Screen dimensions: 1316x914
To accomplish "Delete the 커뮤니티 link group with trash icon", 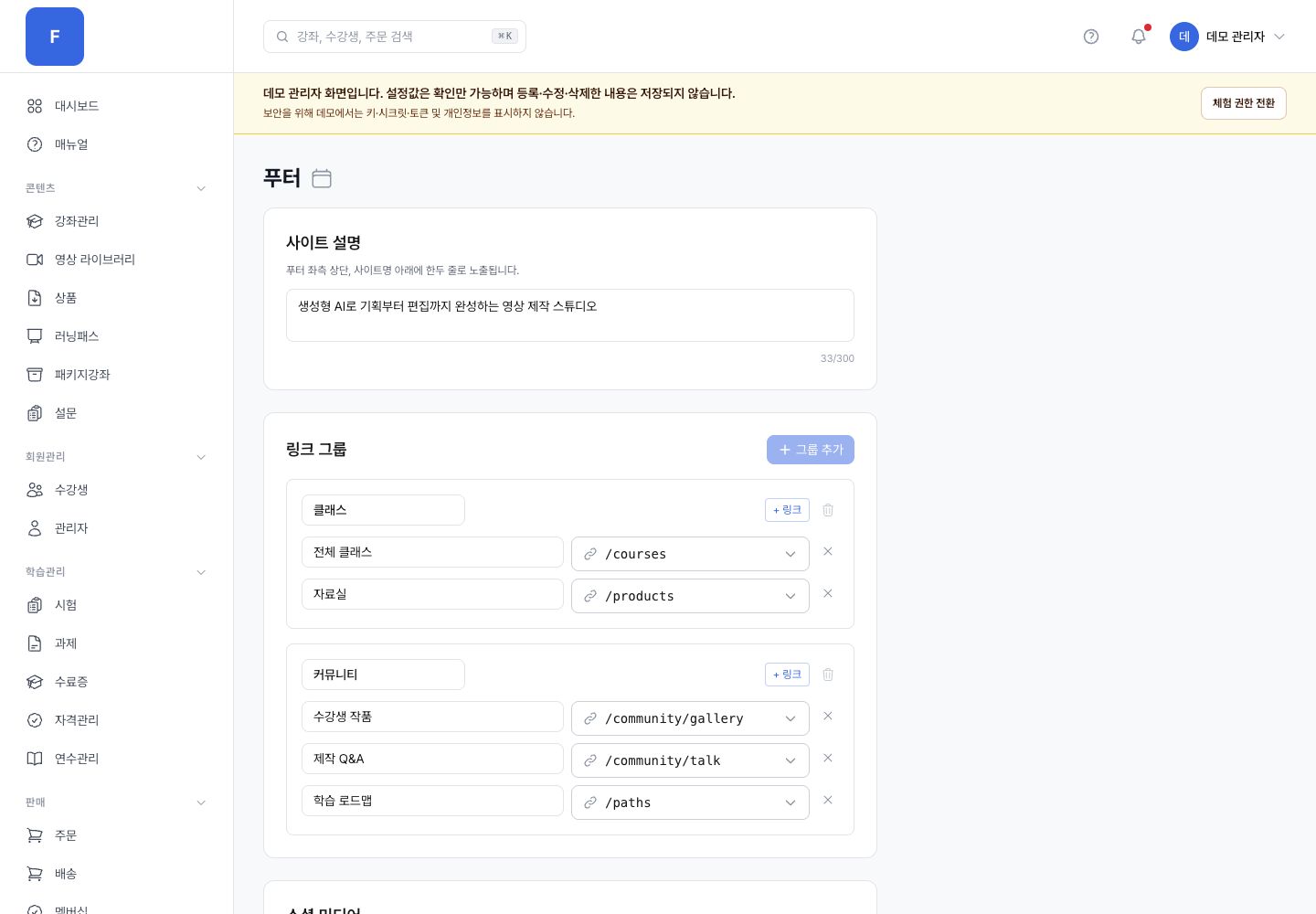I will [x=828, y=675].
